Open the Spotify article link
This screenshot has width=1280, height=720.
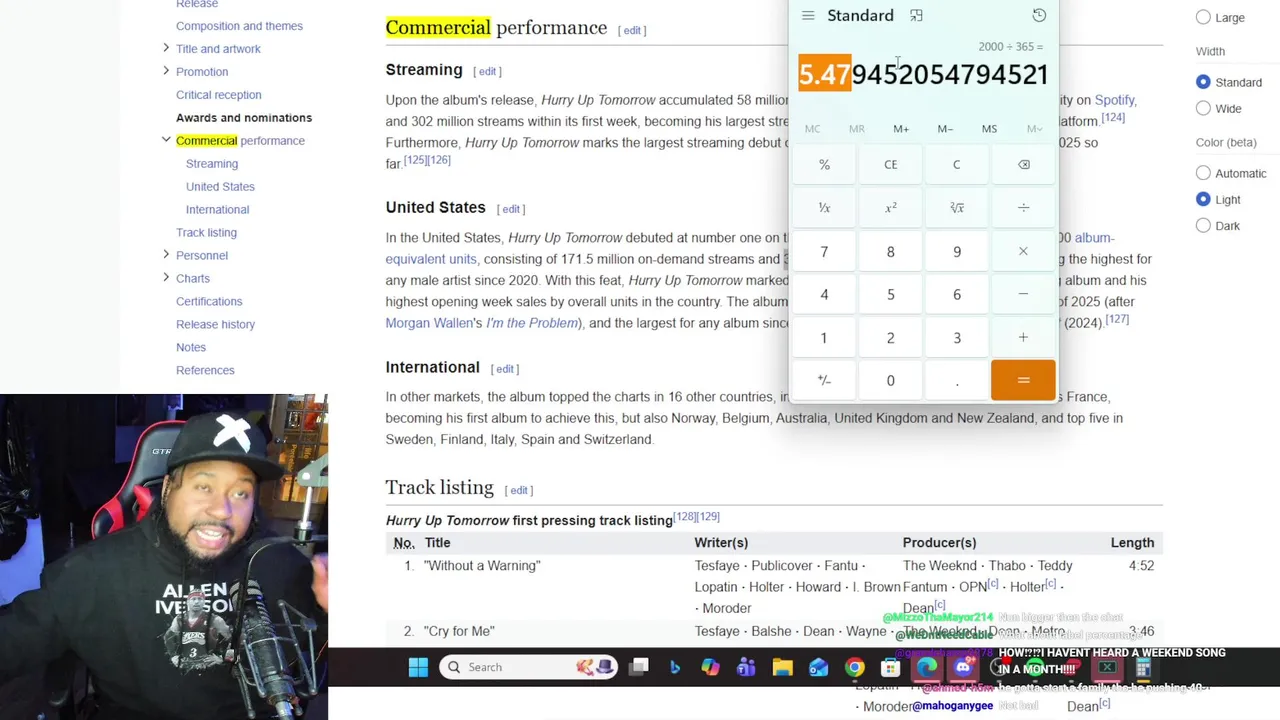pos(1114,100)
